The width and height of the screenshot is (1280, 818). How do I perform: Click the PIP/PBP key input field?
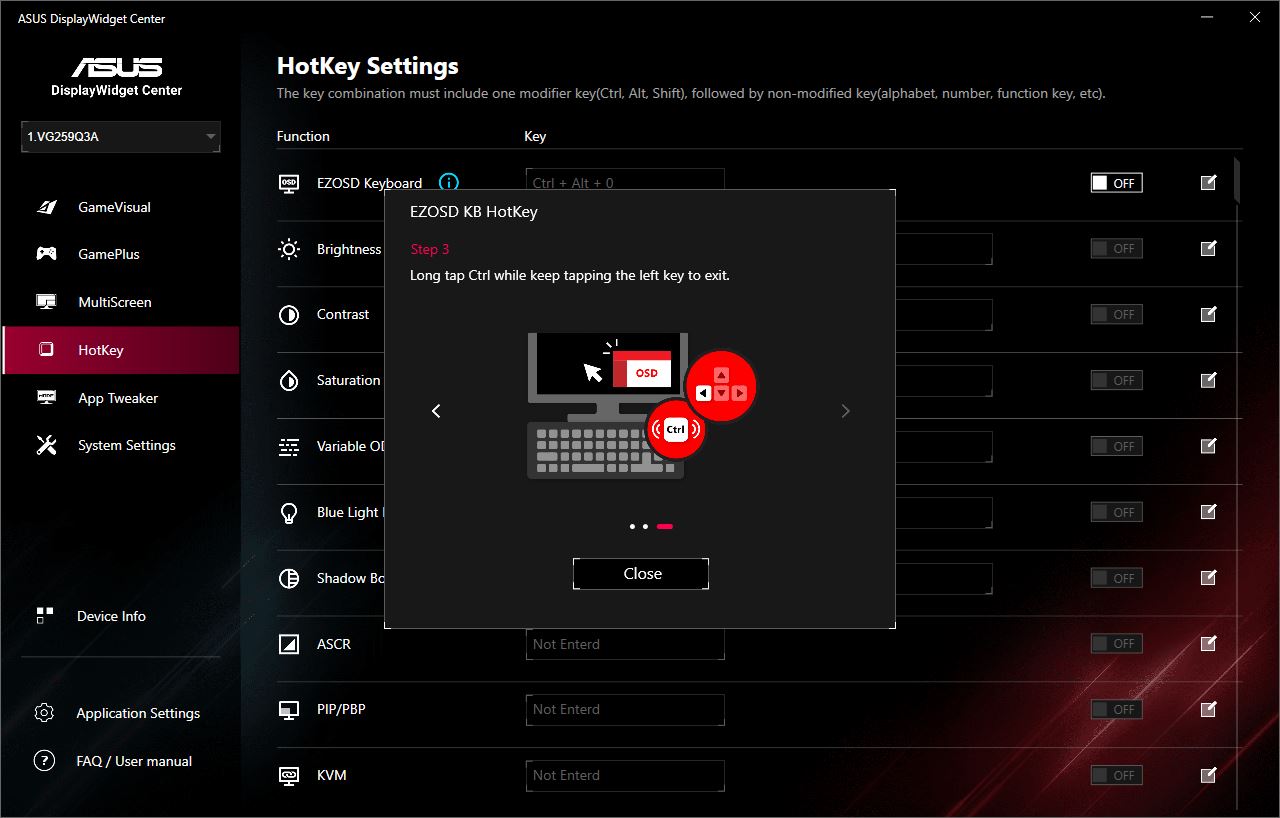[x=625, y=709]
